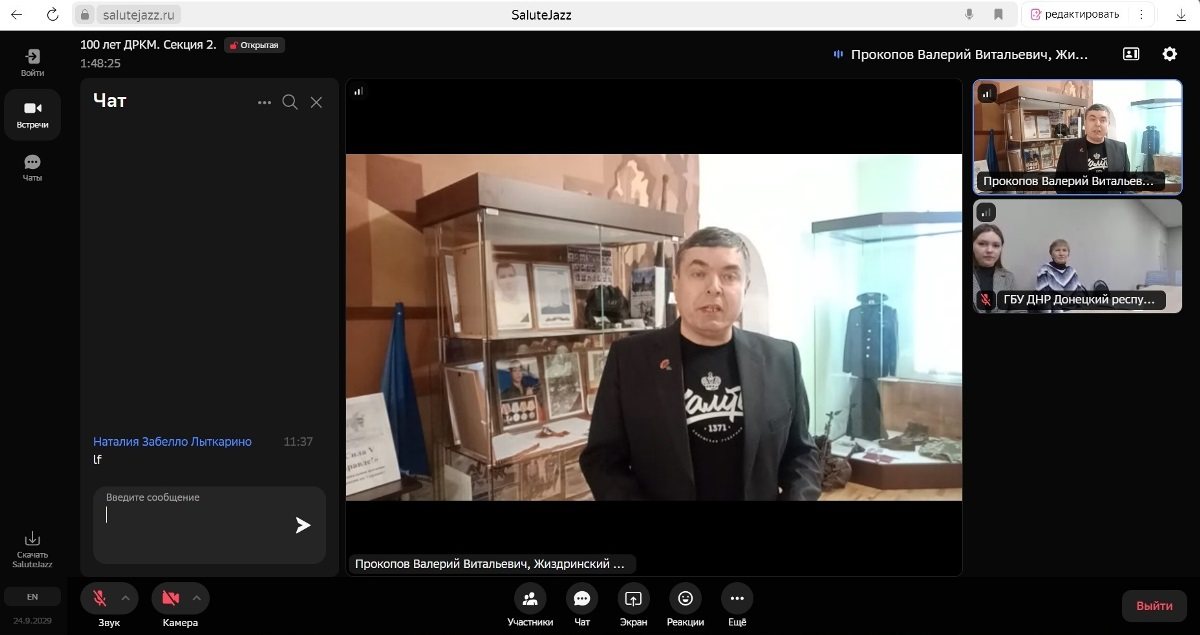
Task: Open the Участники participants panel
Action: point(529,599)
